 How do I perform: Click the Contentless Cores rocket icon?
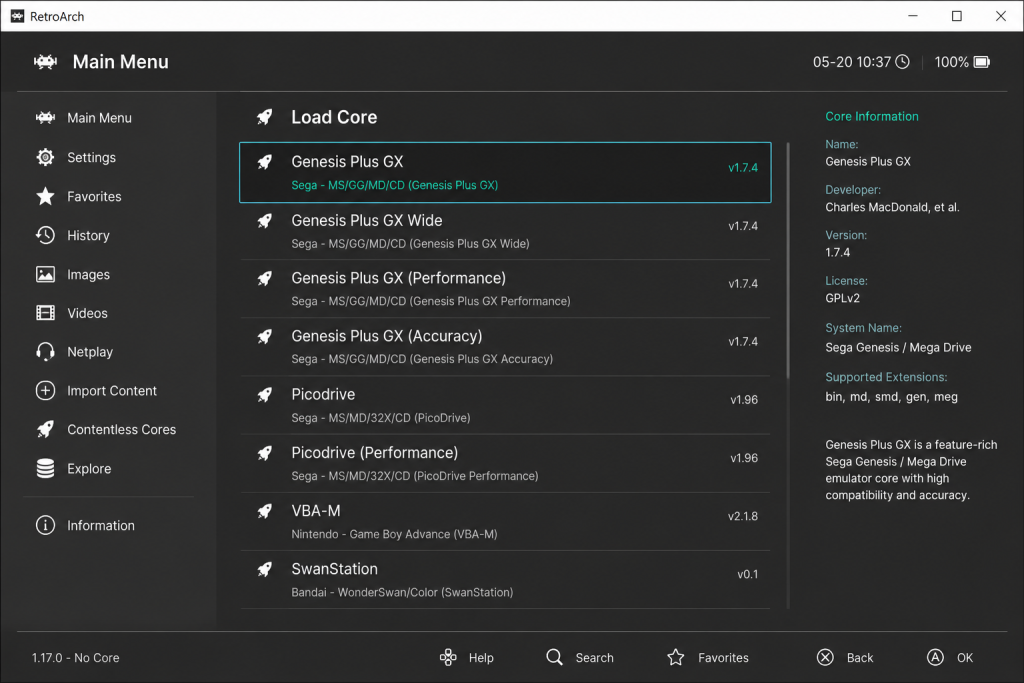point(45,429)
